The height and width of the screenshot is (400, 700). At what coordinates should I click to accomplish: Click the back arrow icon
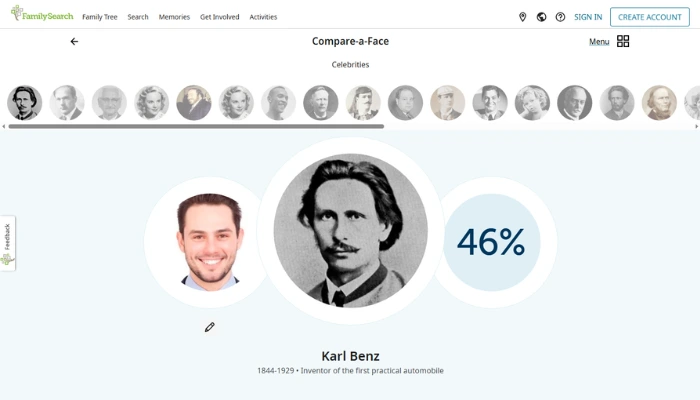[x=74, y=42]
